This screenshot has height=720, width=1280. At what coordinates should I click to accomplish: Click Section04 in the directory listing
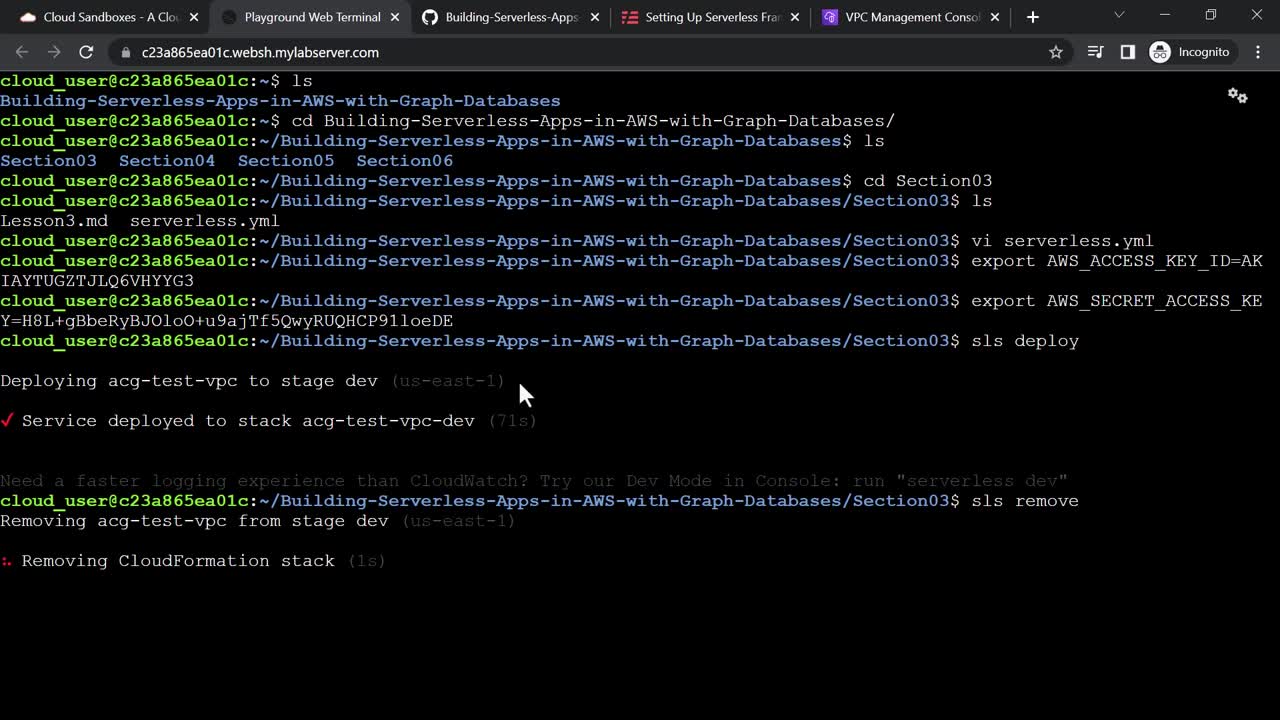tap(167, 161)
